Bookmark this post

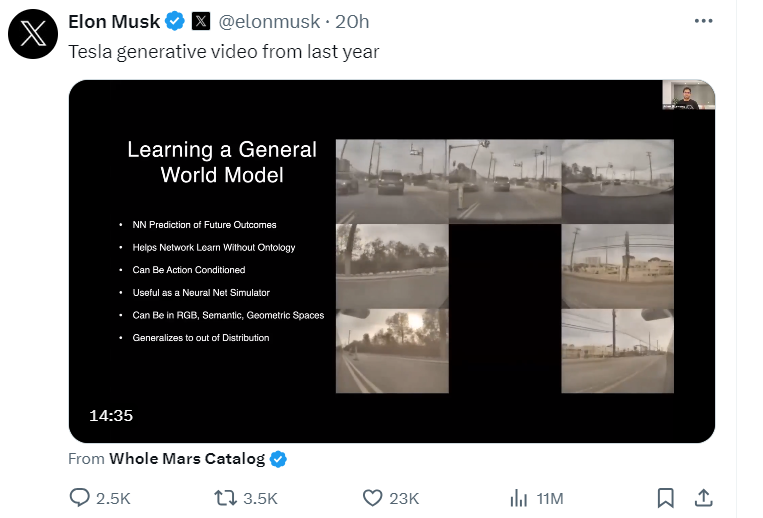point(665,497)
